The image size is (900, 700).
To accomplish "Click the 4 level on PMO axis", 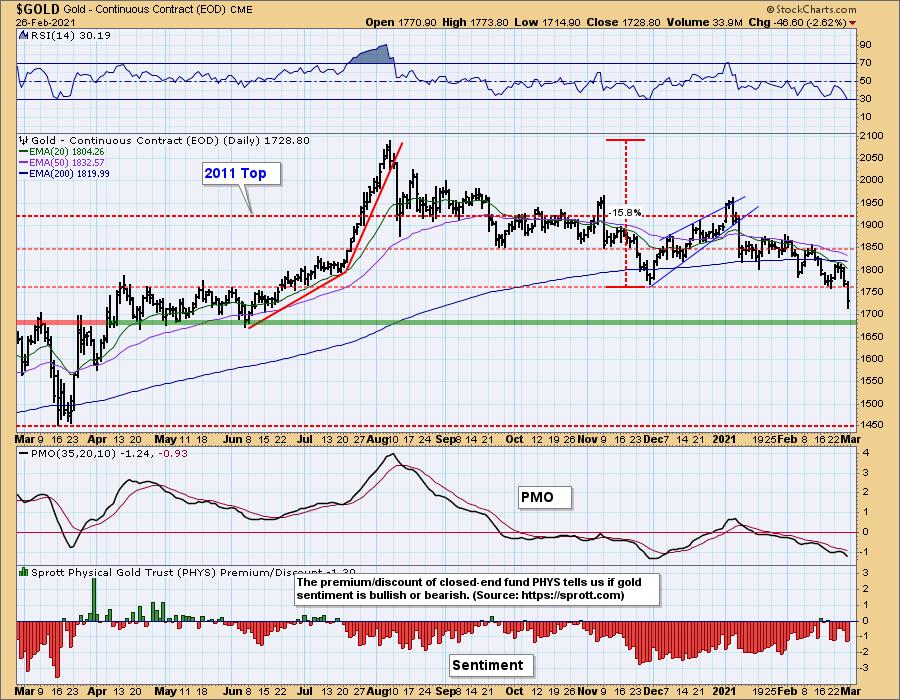I will tap(866, 453).
